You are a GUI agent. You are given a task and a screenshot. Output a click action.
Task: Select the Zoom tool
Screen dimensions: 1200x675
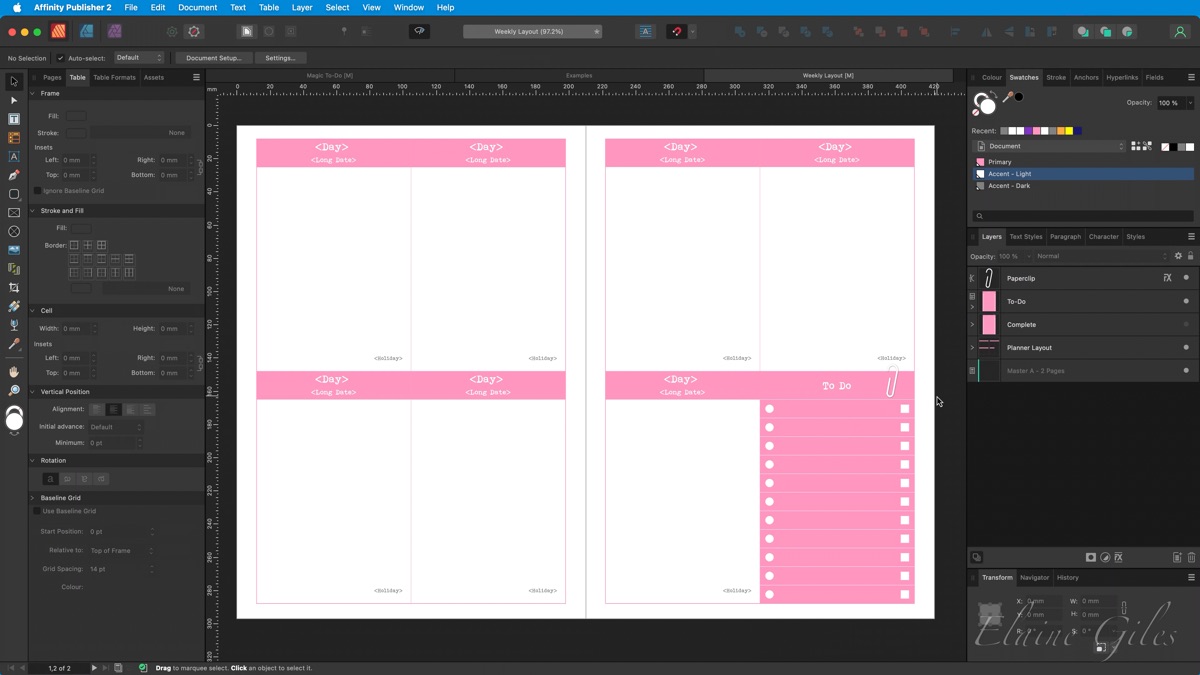tap(14, 391)
